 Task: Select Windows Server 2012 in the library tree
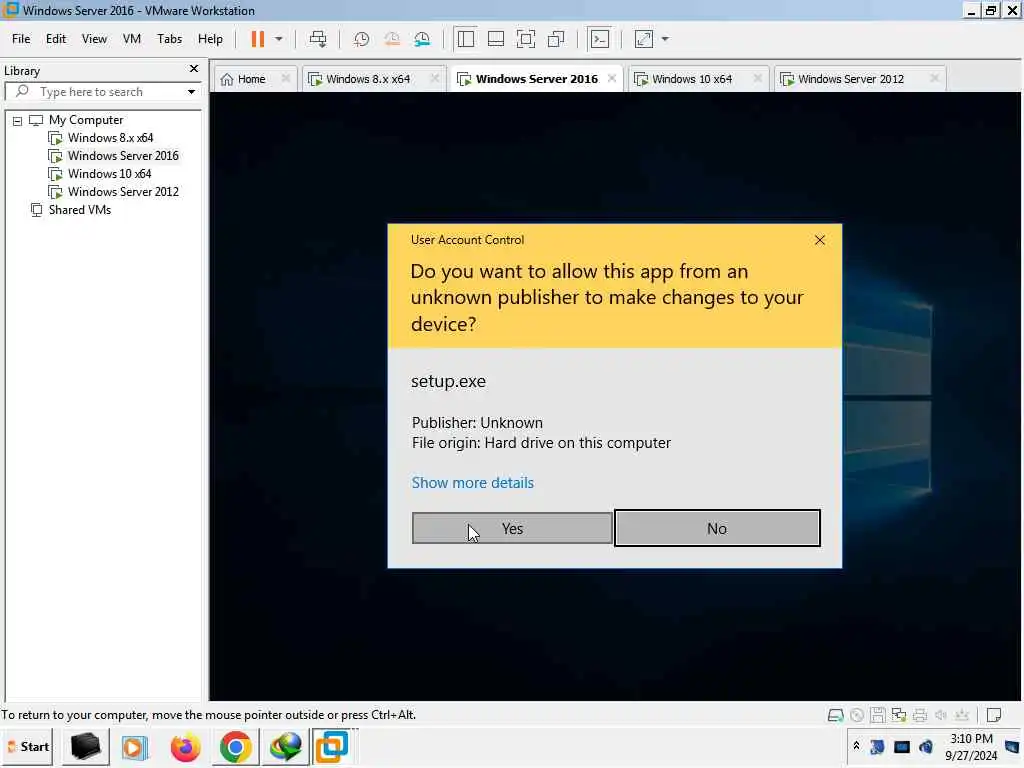click(x=123, y=192)
